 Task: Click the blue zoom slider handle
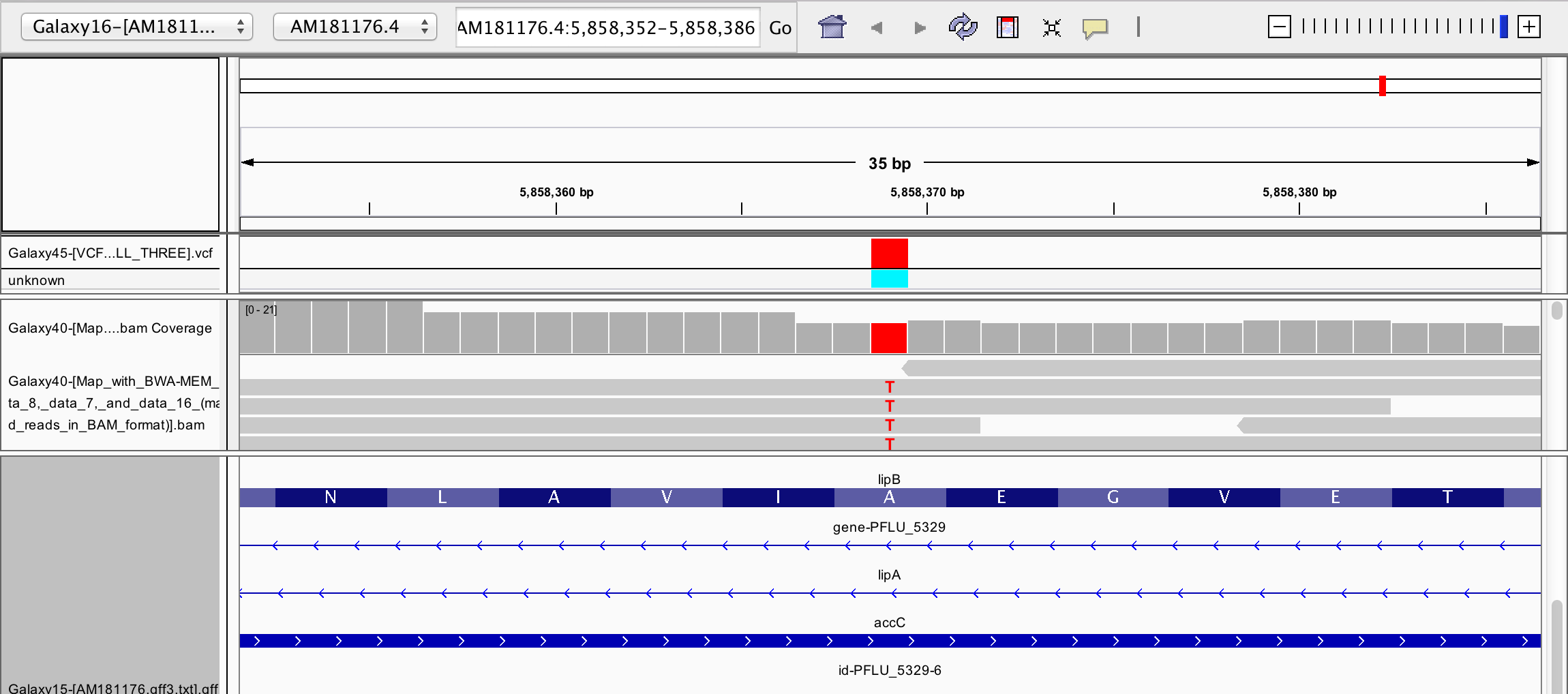1504,27
